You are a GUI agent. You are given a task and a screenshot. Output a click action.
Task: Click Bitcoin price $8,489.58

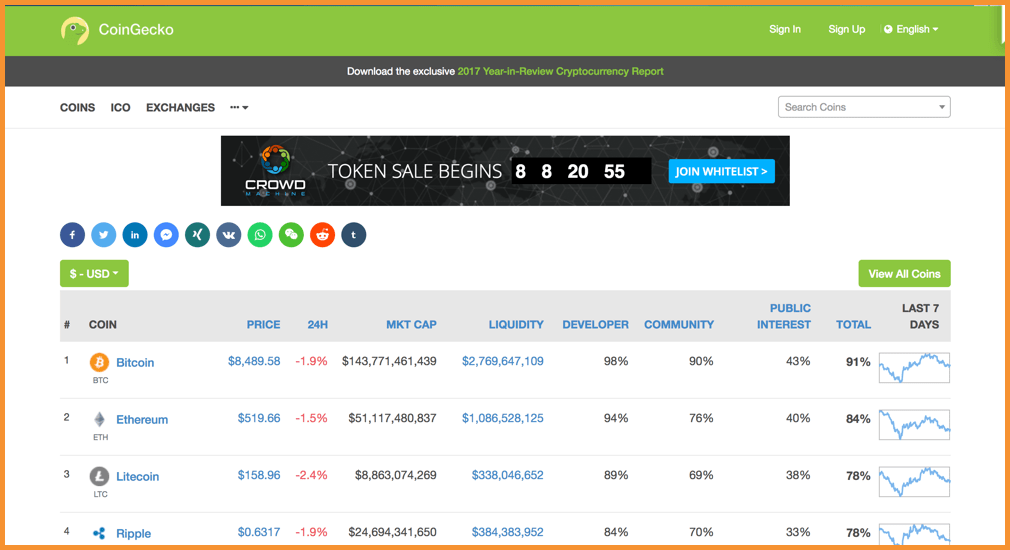click(x=254, y=361)
